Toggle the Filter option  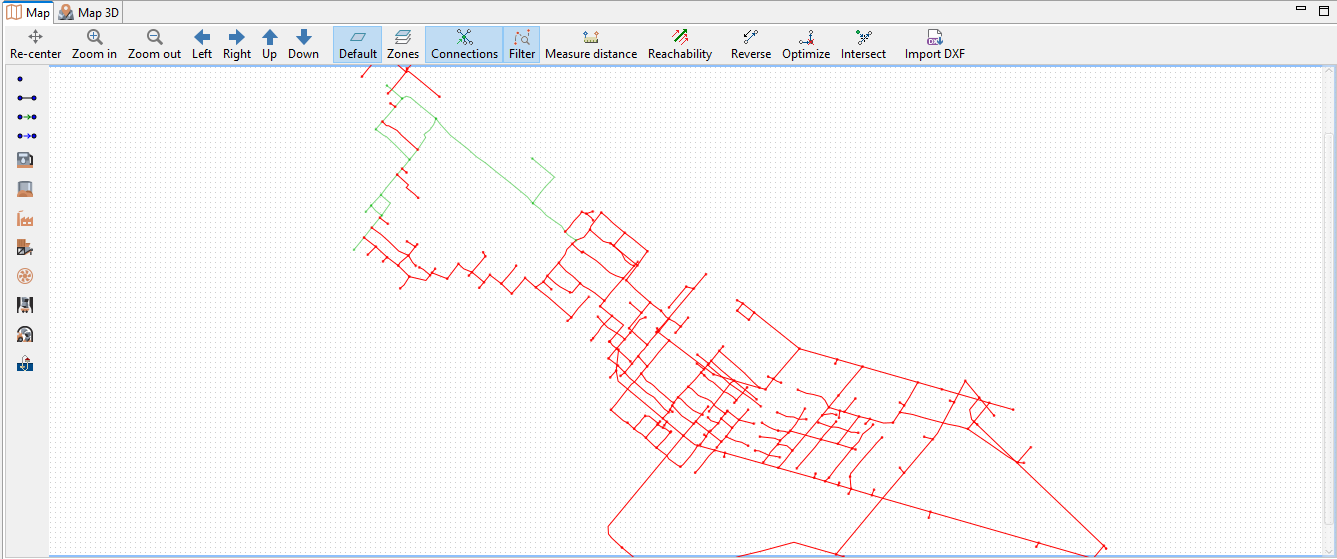522,45
